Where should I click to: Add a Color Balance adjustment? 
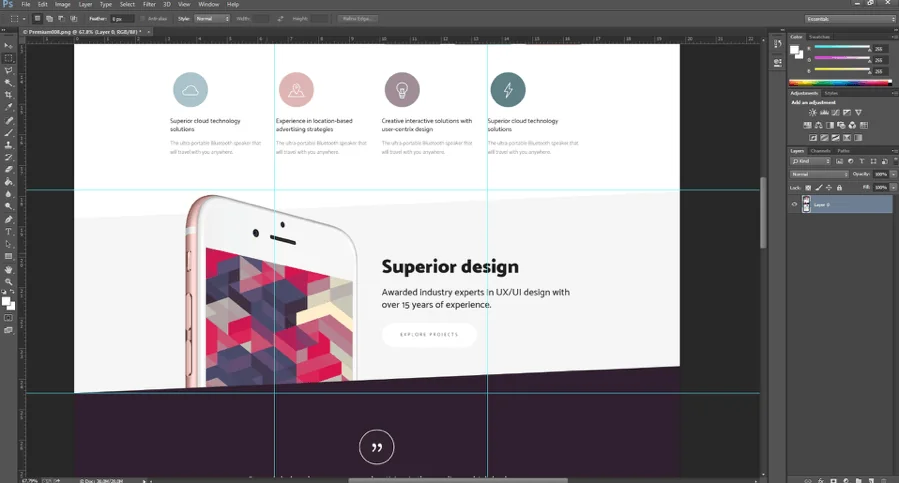(818, 125)
